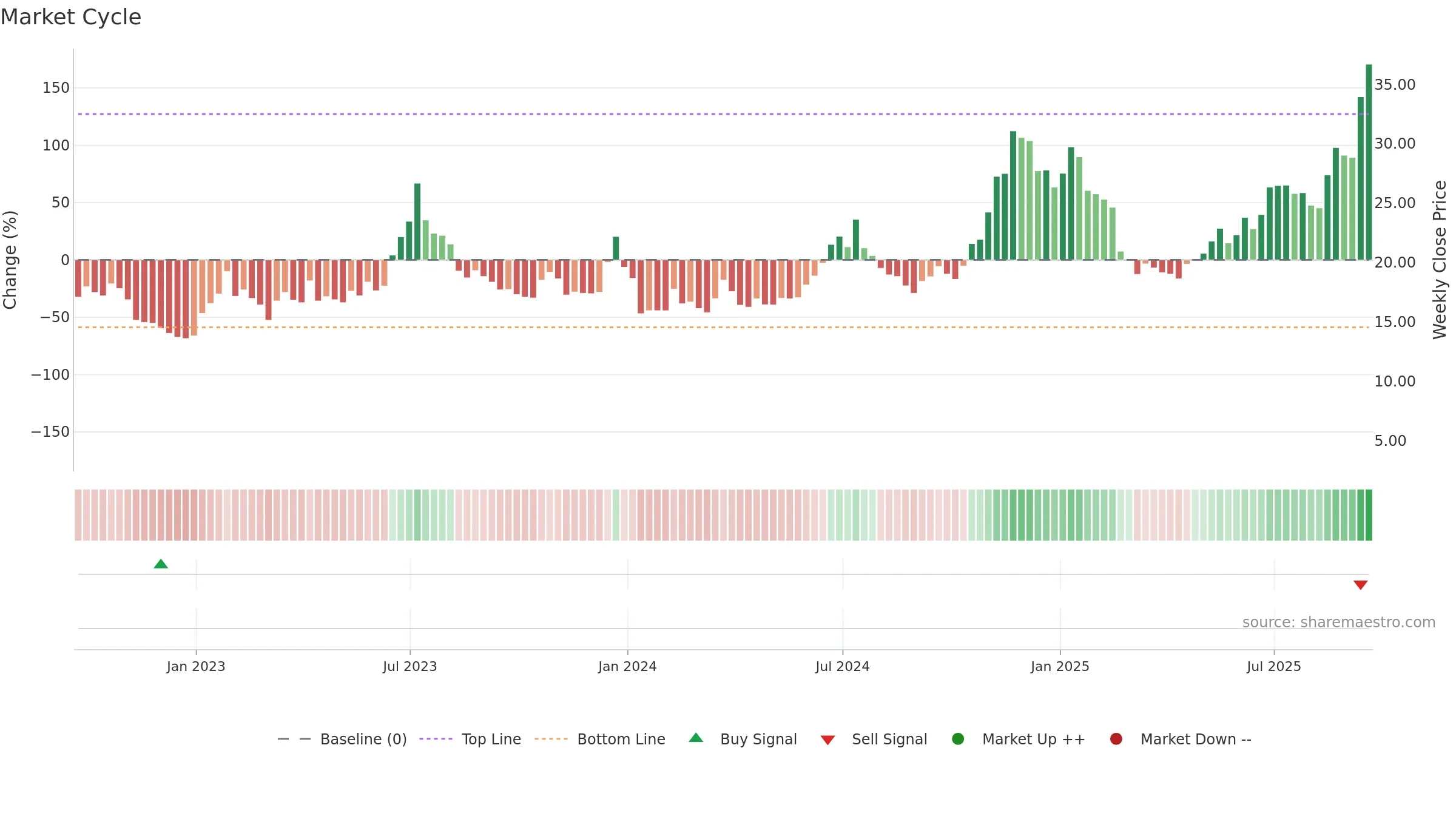Screen dimensions: 1456x819
Task: Click the green Buy Signal triangle near Jan 2023
Action: (x=161, y=564)
